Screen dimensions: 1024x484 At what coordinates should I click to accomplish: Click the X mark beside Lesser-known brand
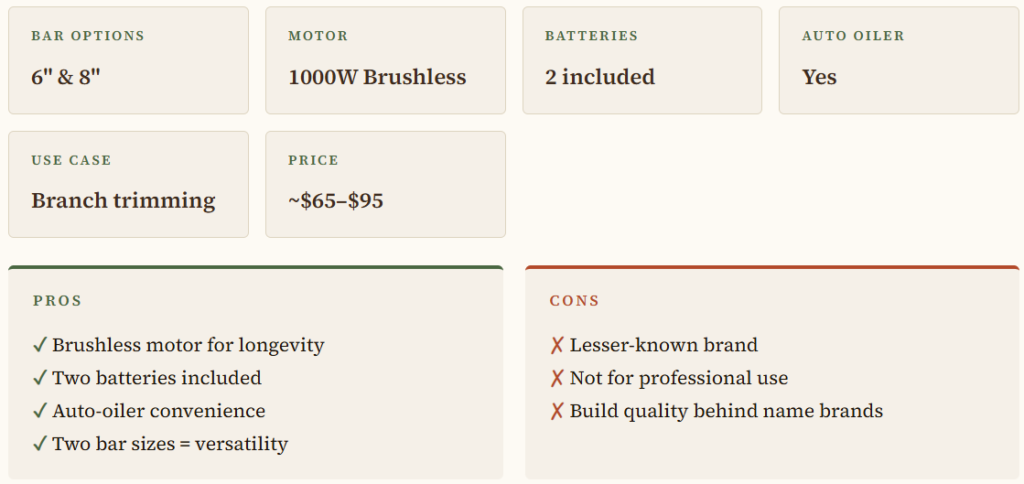[557, 346]
